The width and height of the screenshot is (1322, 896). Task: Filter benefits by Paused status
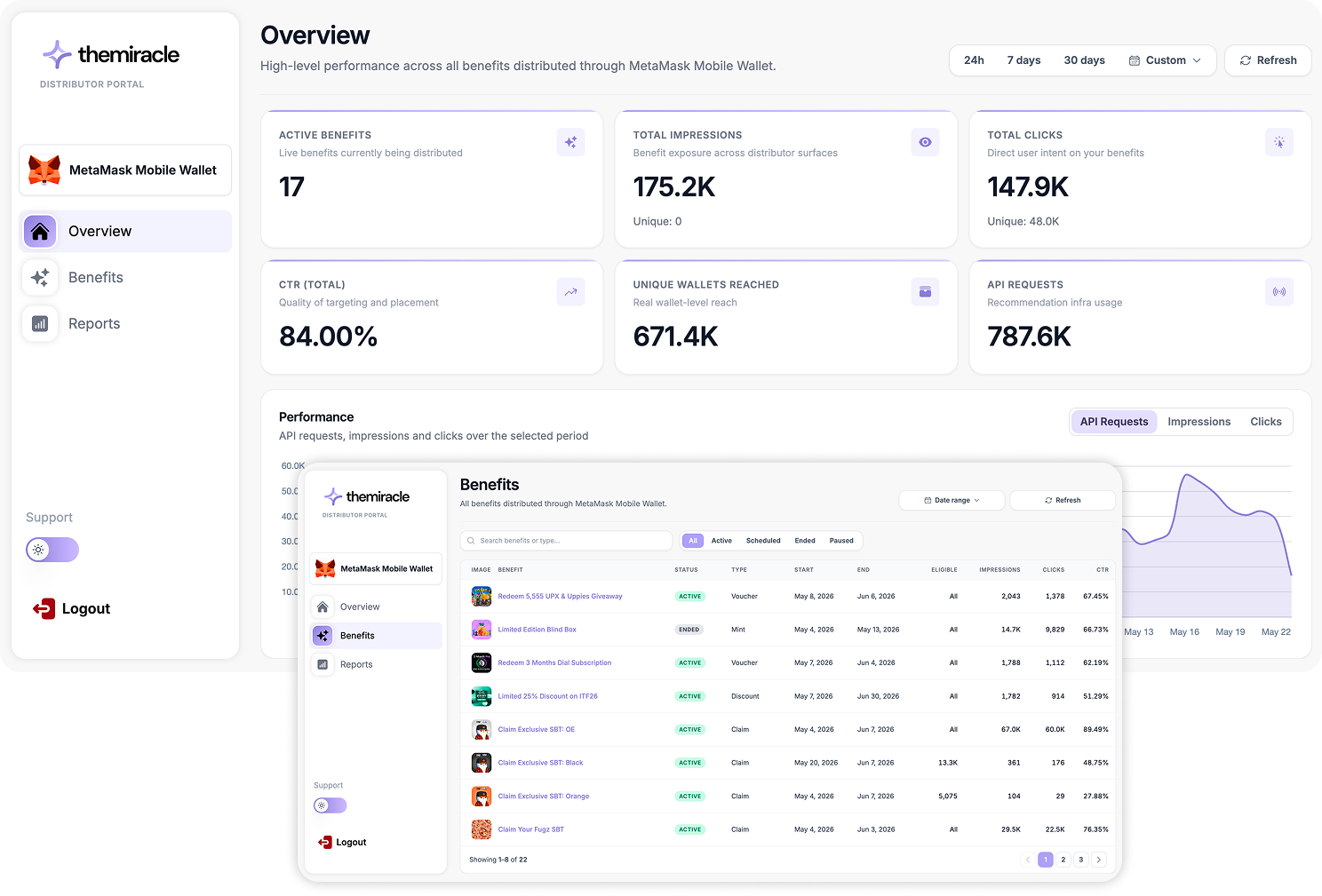[841, 541]
